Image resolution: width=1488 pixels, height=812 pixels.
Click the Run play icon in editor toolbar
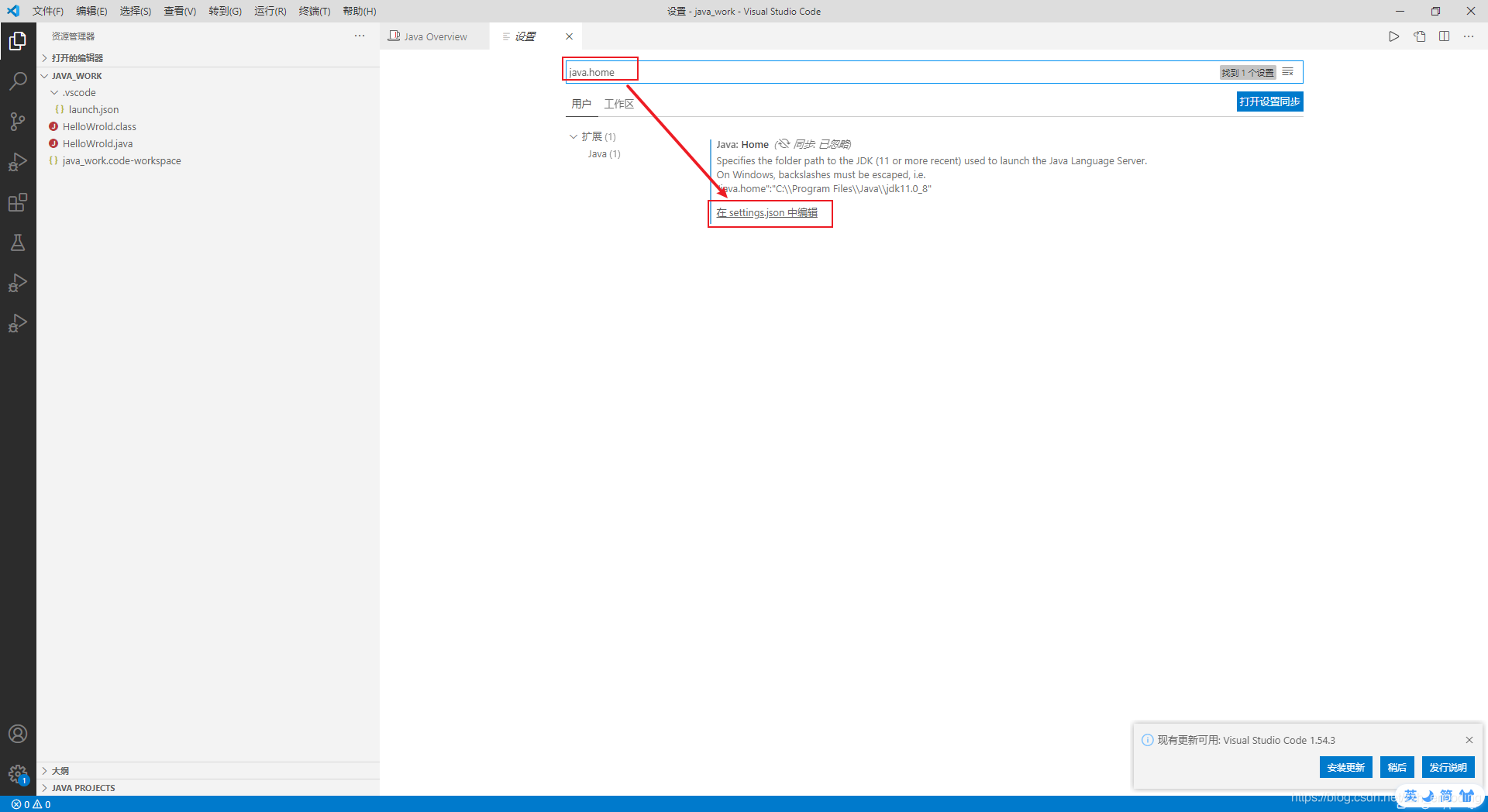pyautogui.click(x=1393, y=36)
